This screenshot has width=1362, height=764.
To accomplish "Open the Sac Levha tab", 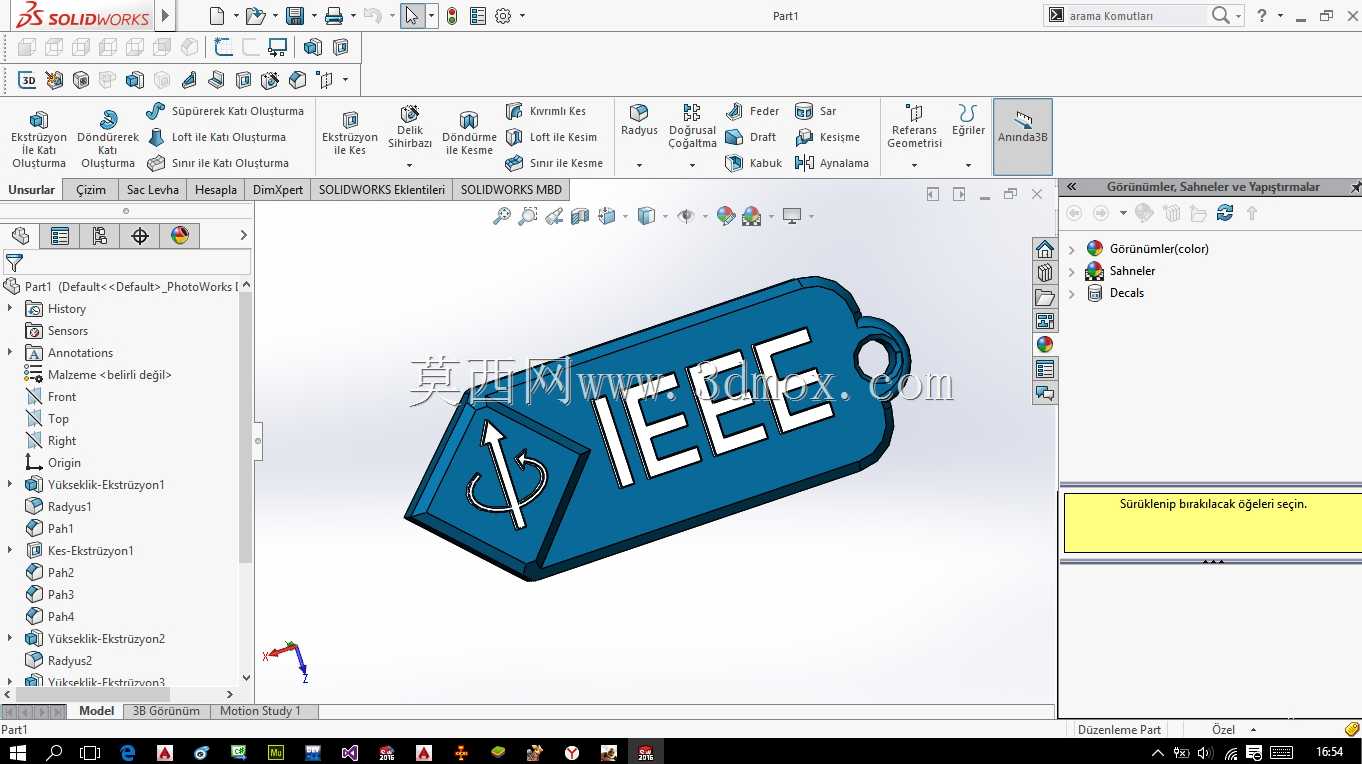I will click(153, 190).
